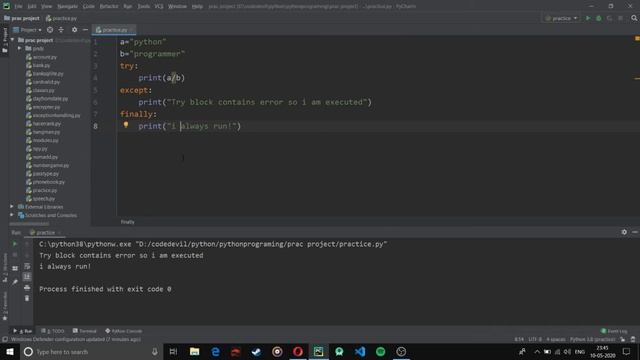The height and width of the screenshot is (360, 640).
Task: Open the Edit menu
Action: 32,7
